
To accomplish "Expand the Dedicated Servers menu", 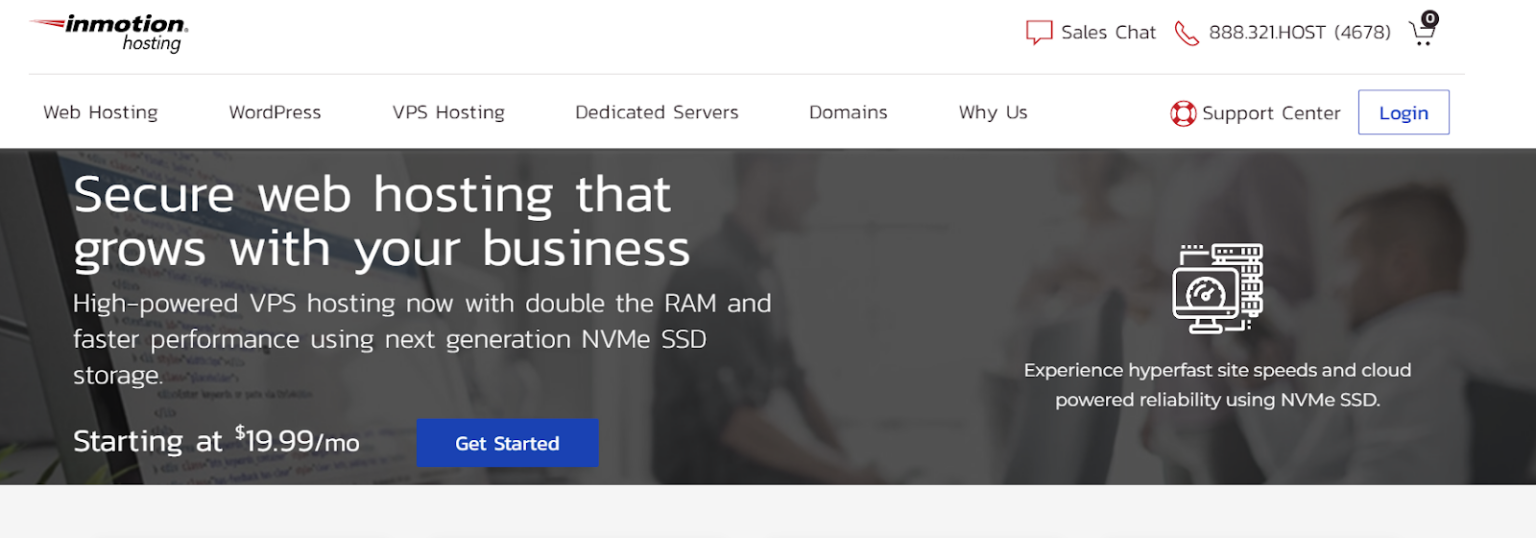I will pyautogui.click(x=656, y=112).
